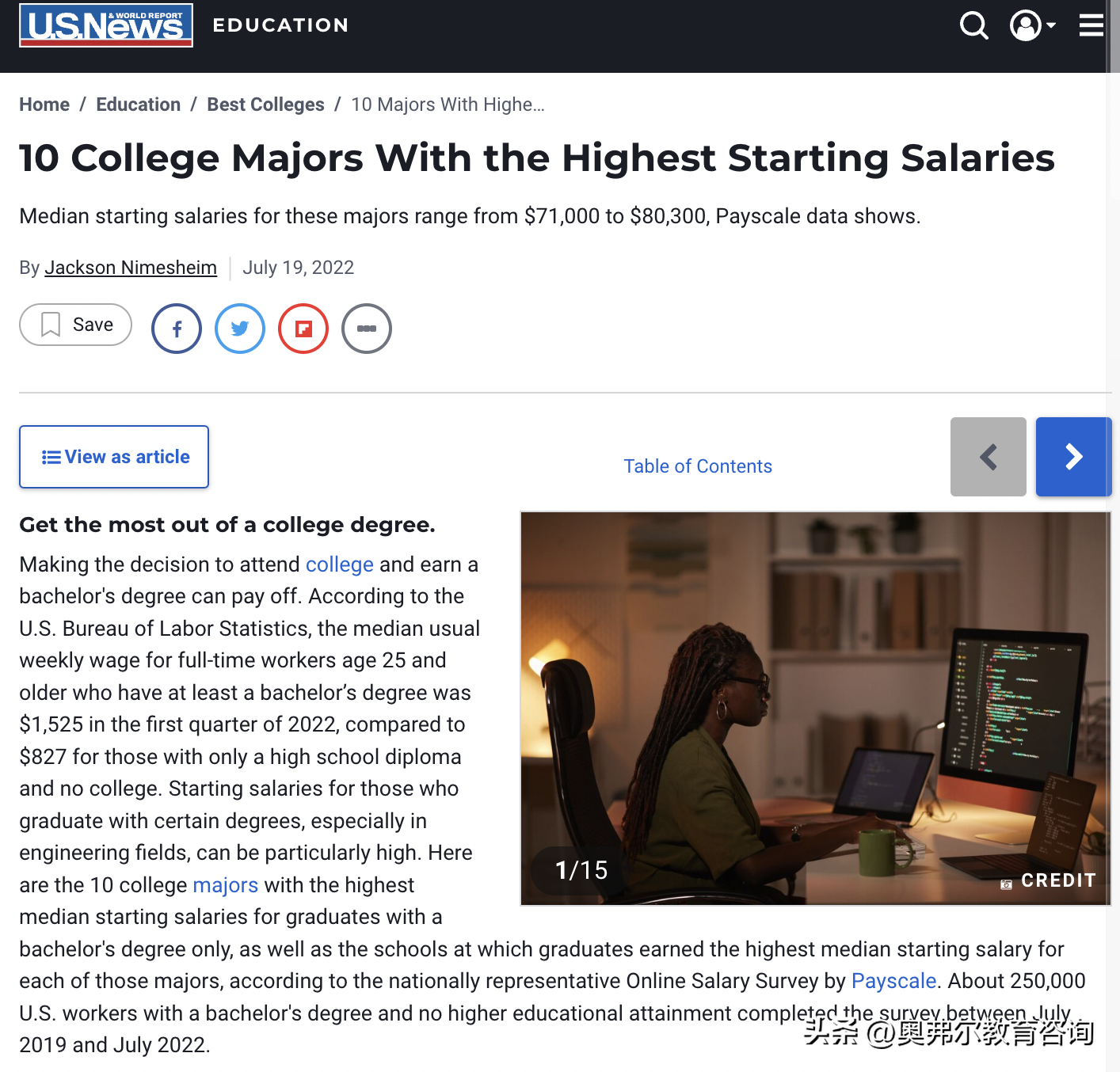
Task: Open the slideshow photo of woman coding
Action: pyautogui.click(x=816, y=709)
